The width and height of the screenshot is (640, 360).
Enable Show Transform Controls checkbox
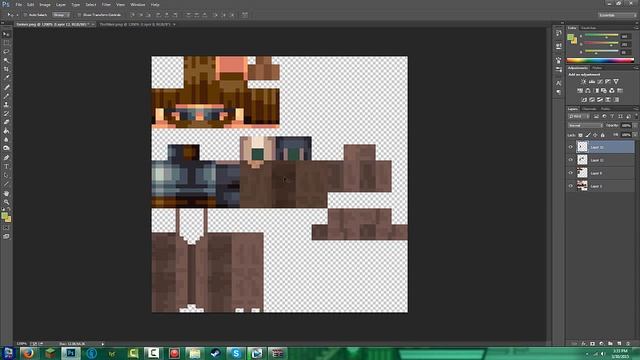pos(79,15)
